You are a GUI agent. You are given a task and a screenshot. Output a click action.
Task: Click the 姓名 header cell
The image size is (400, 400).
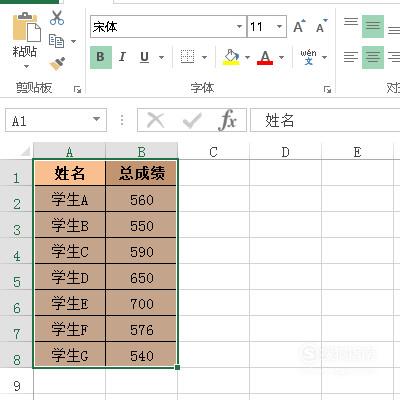[70, 173]
